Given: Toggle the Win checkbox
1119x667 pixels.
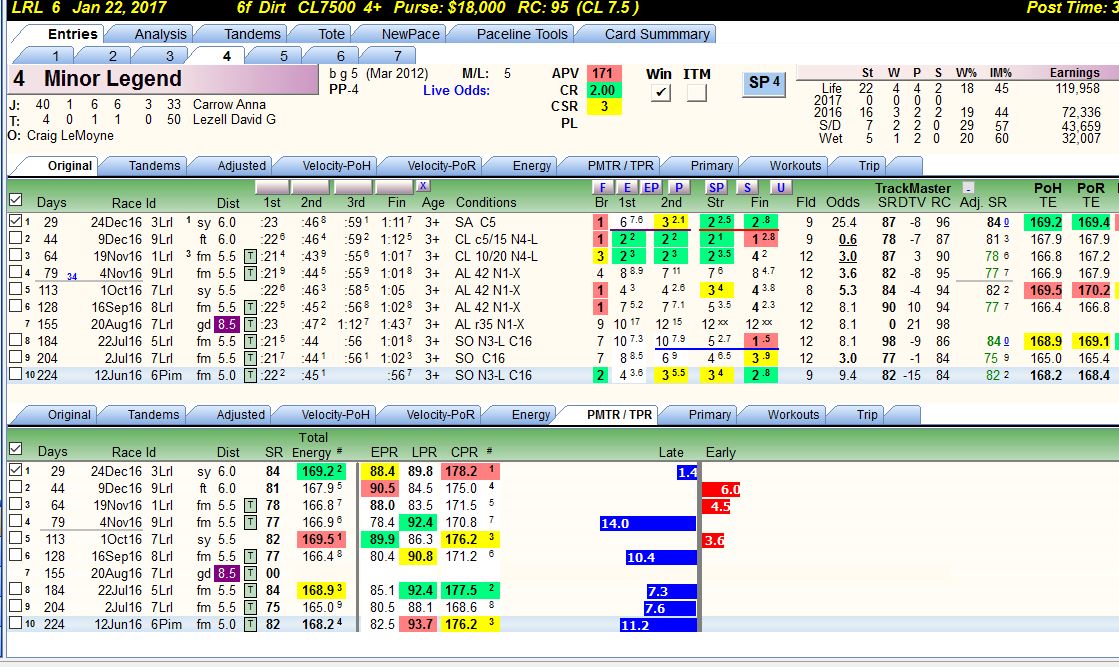Looking at the screenshot, I should [661, 92].
